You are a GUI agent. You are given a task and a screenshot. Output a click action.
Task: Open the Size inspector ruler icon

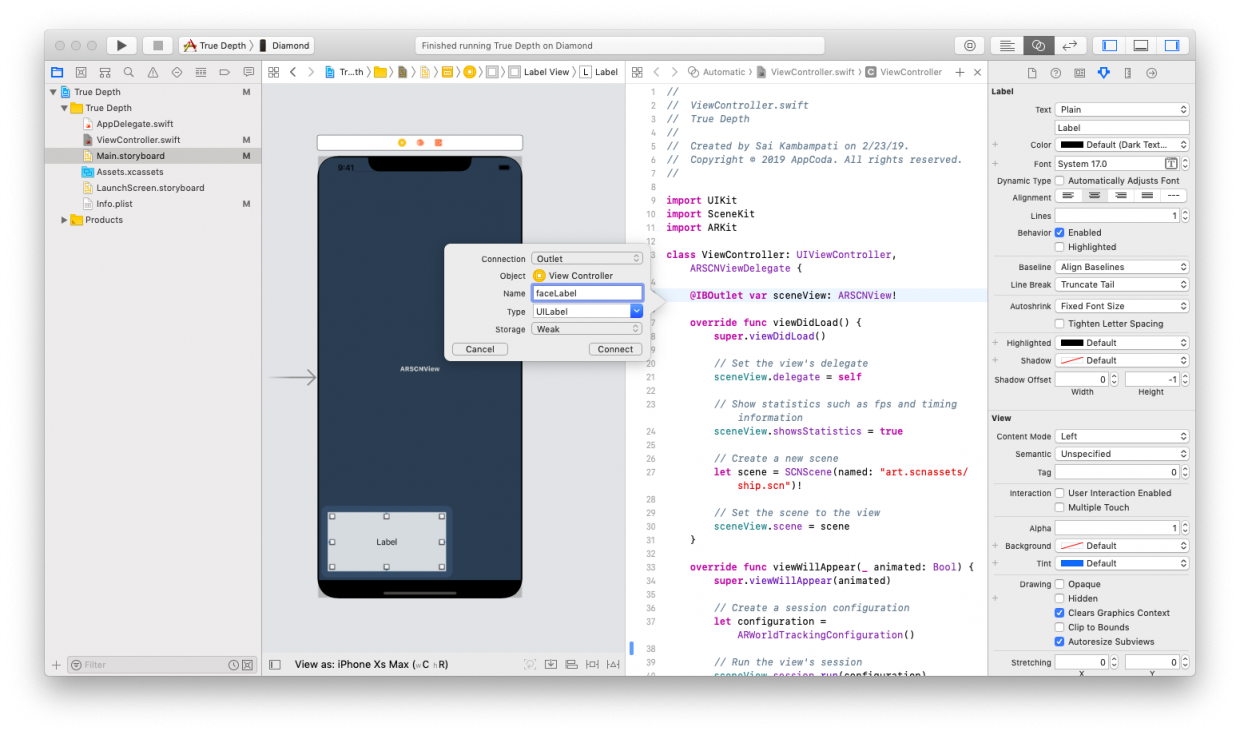click(x=1128, y=72)
